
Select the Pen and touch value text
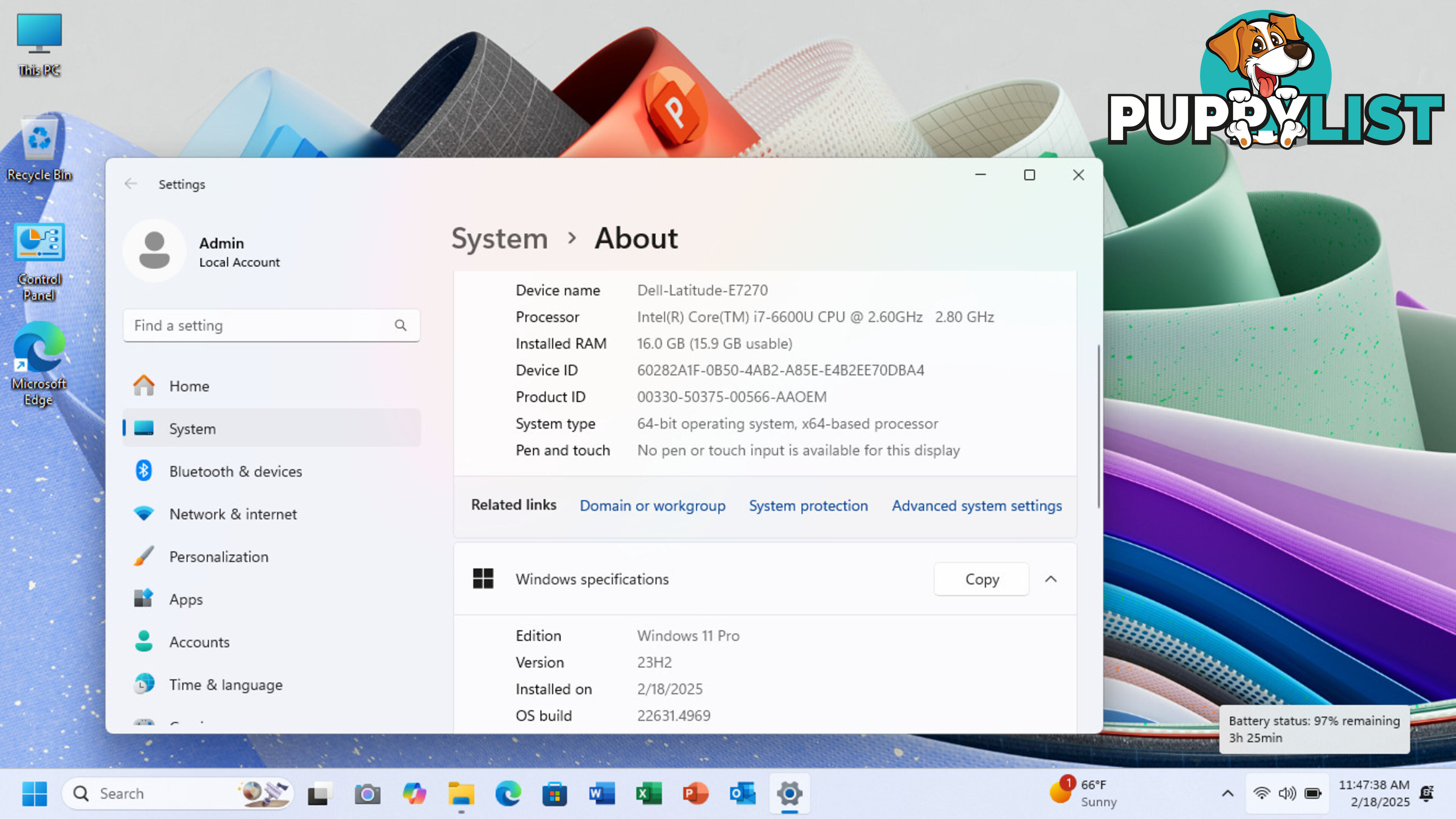point(798,450)
